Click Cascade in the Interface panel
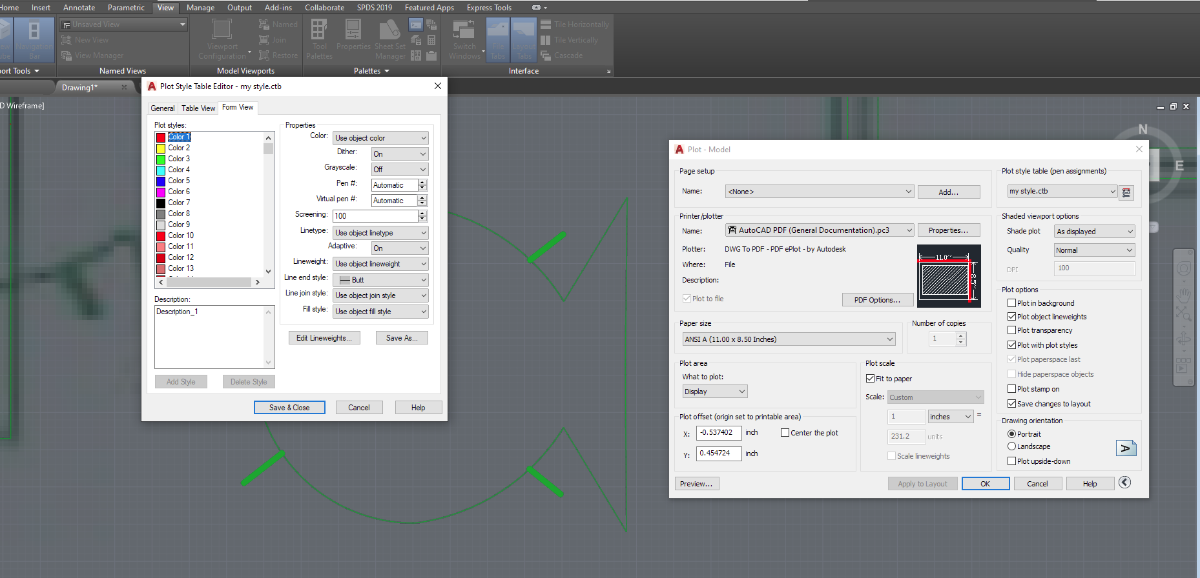This screenshot has width=1200, height=578. (562, 54)
